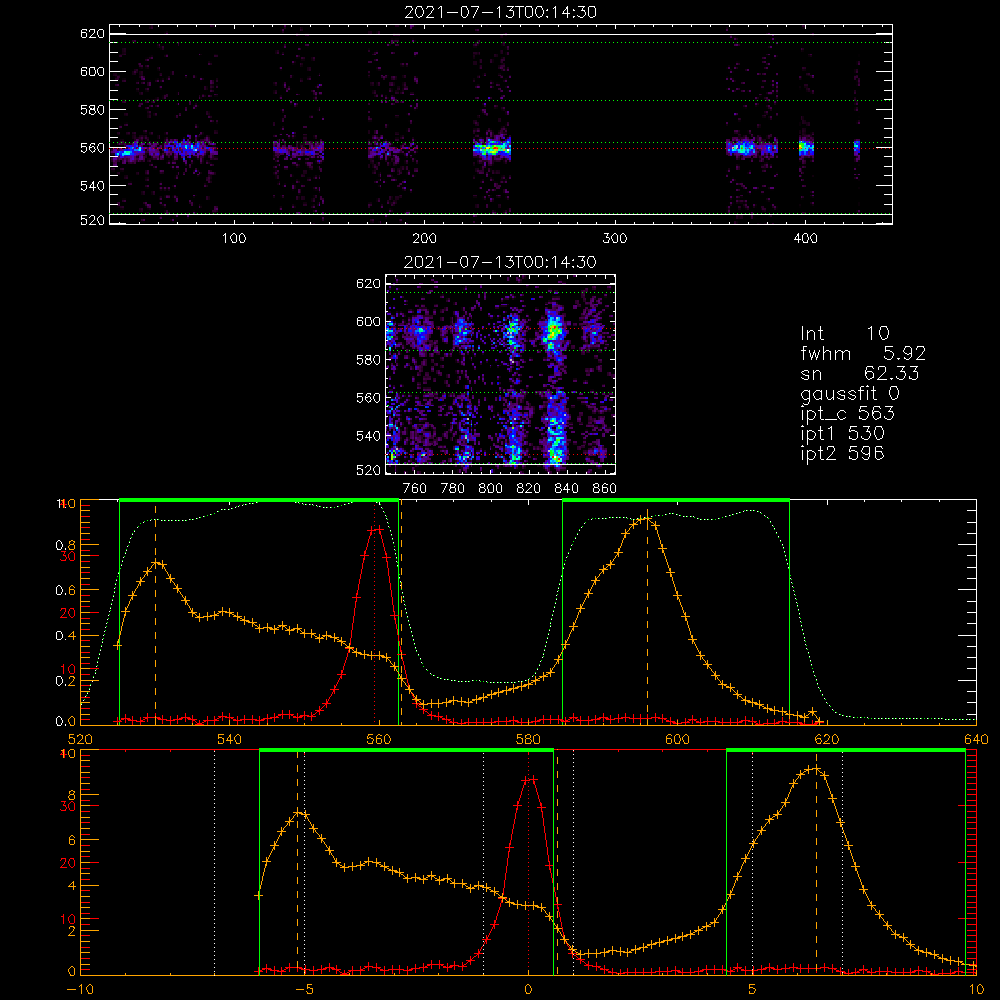The height and width of the screenshot is (1000, 1000).
Task: Click the red Gaussian peak in upper profile plot
Action: (376, 529)
